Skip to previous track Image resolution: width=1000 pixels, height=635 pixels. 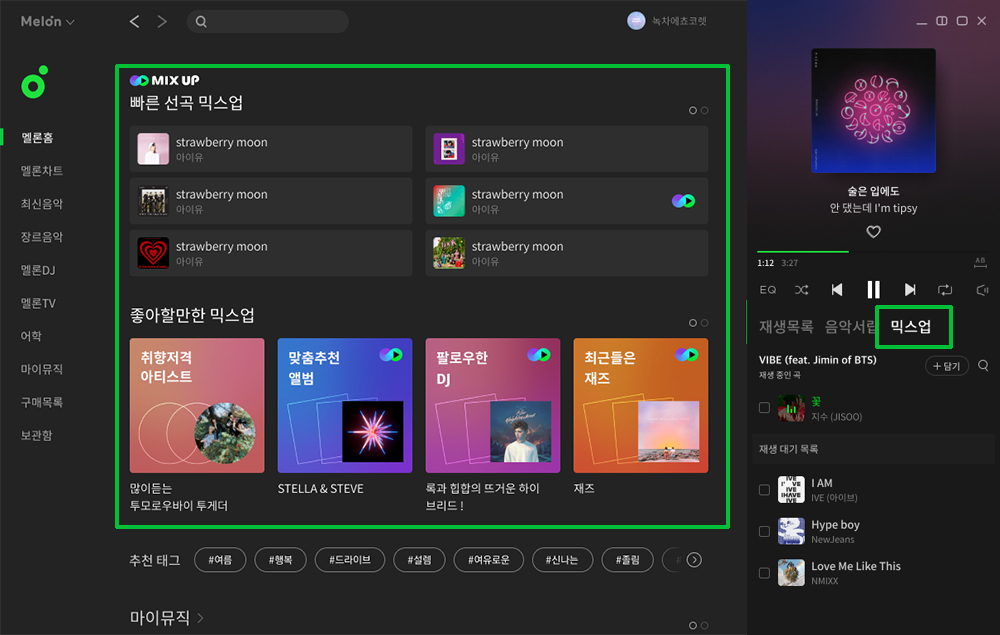pyautogui.click(x=837, y=290)
